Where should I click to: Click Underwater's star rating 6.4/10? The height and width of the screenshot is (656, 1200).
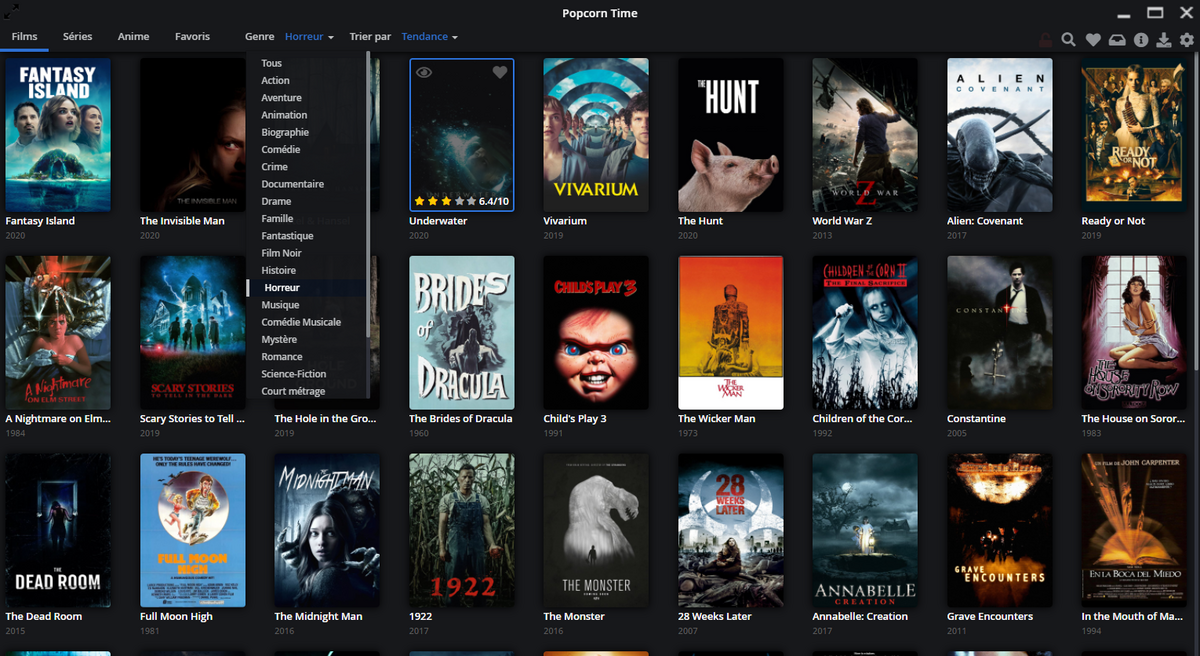click(462, 201)
